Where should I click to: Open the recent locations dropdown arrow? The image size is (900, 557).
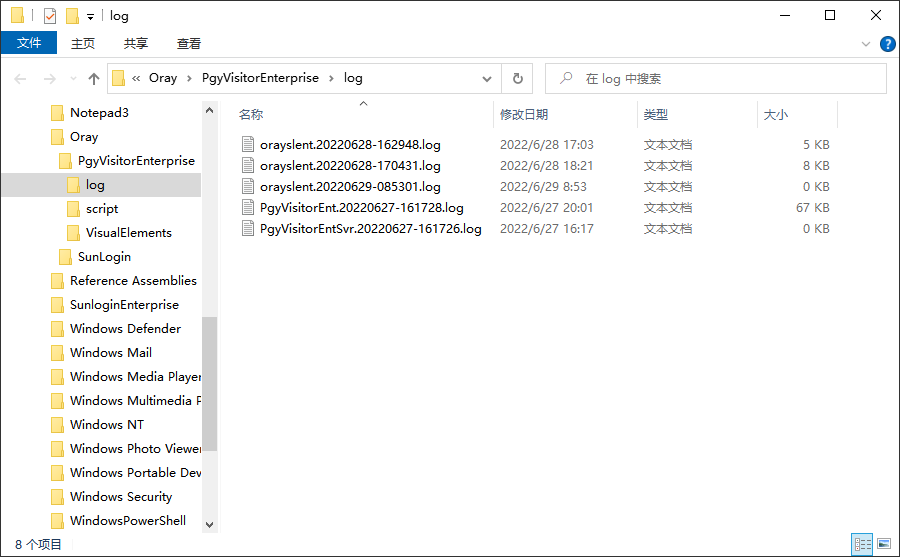tap(73, 79)
